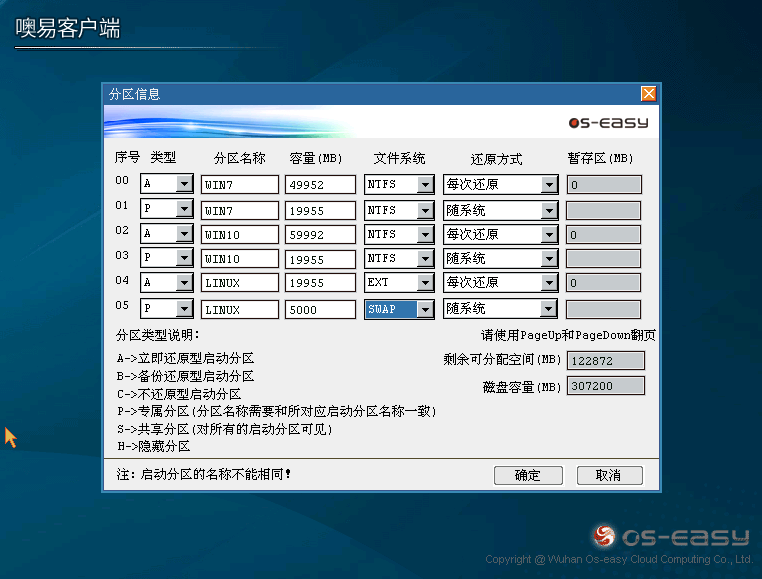Click WIN10 partition name field in row 02

tap(240, 234)
